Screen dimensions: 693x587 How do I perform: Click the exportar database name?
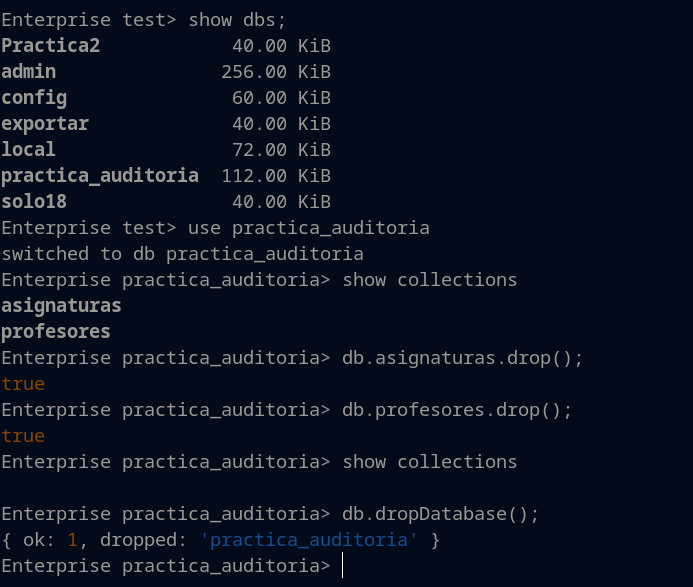(45, 124)
